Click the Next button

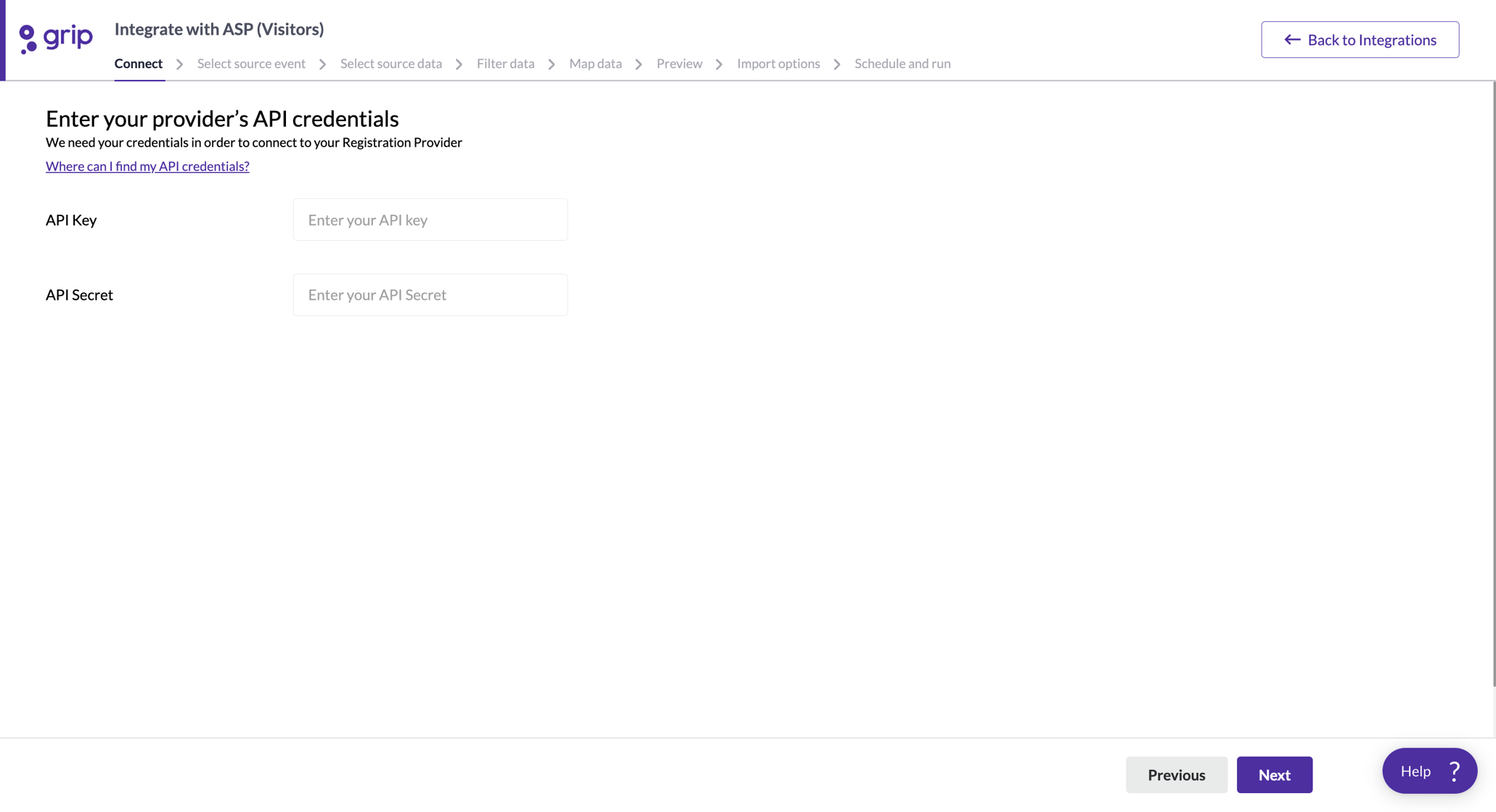click(1274, 775)
